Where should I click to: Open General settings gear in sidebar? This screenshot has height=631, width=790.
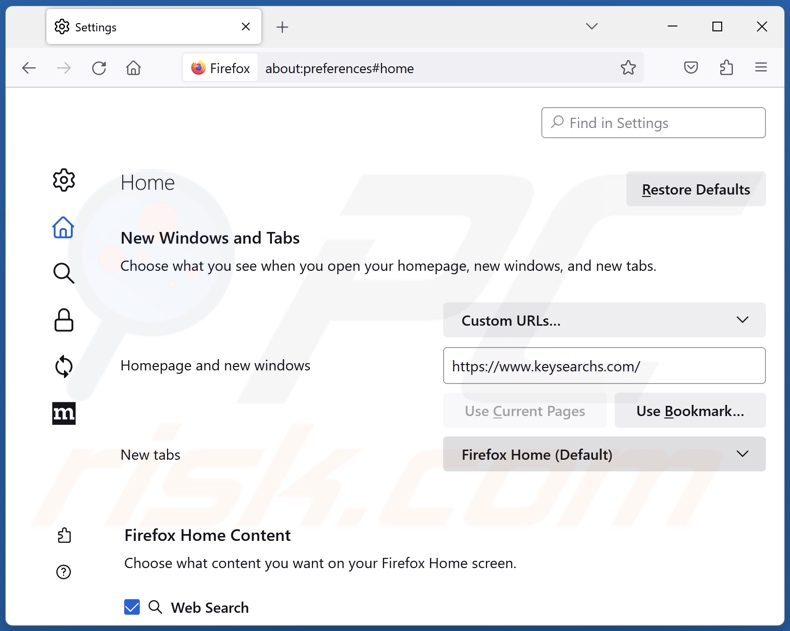(x=64, y=180)
